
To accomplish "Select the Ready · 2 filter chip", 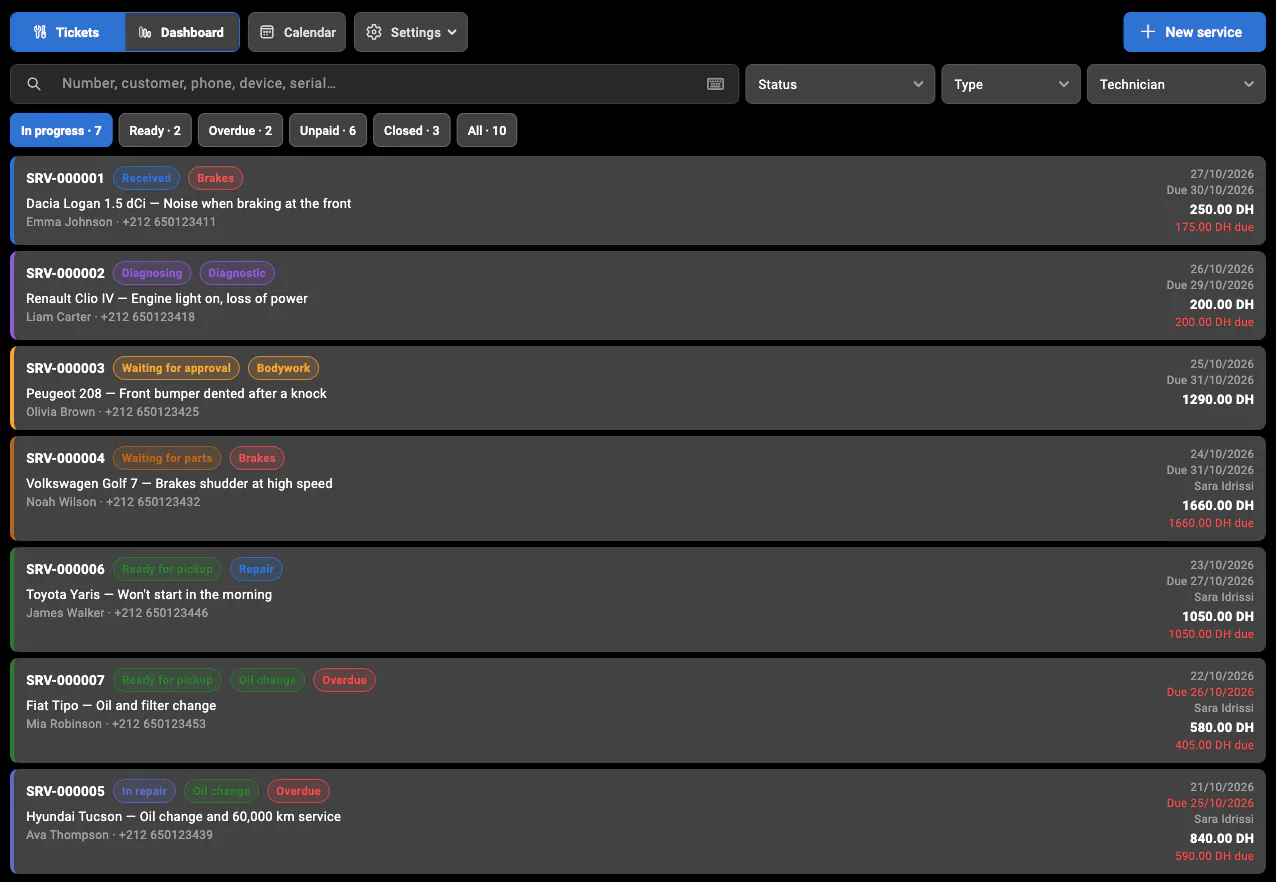I will pos(155,130).
